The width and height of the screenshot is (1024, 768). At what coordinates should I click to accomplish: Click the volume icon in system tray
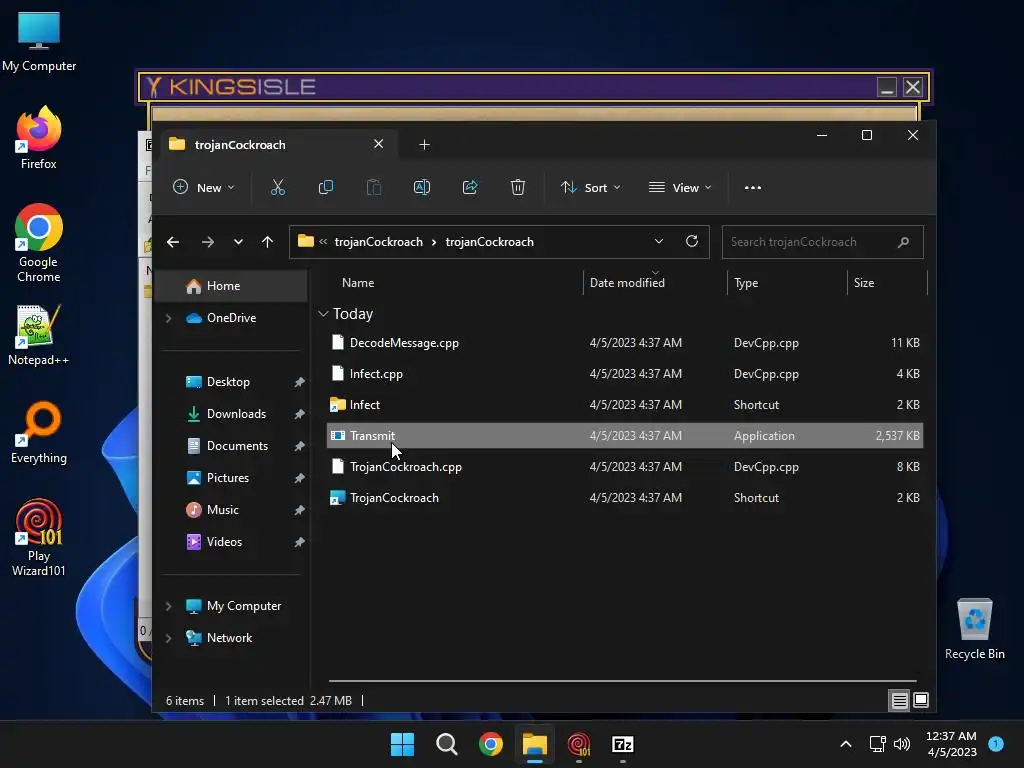902,744
